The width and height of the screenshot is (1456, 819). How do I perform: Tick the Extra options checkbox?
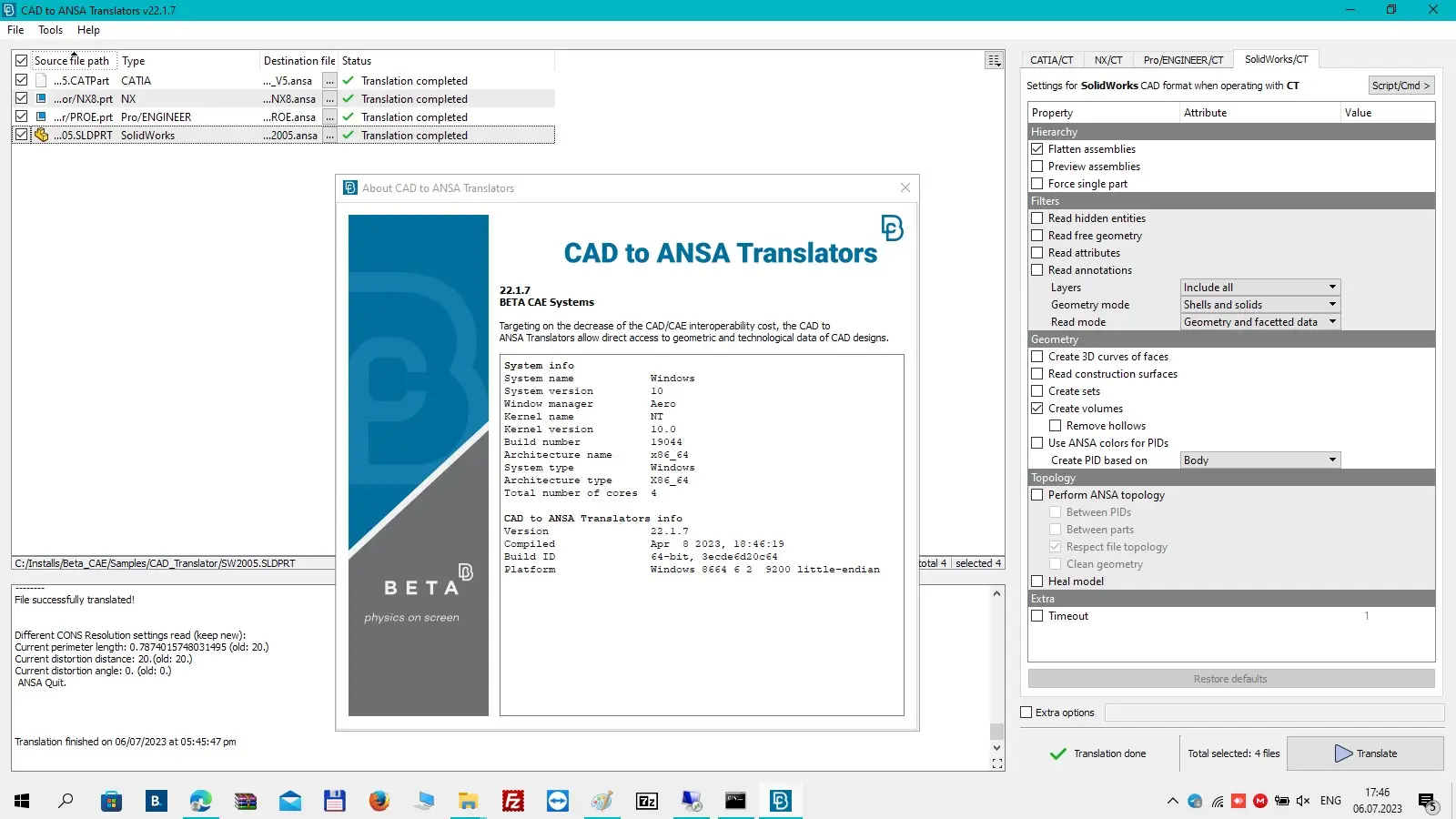pos(1026,713)
